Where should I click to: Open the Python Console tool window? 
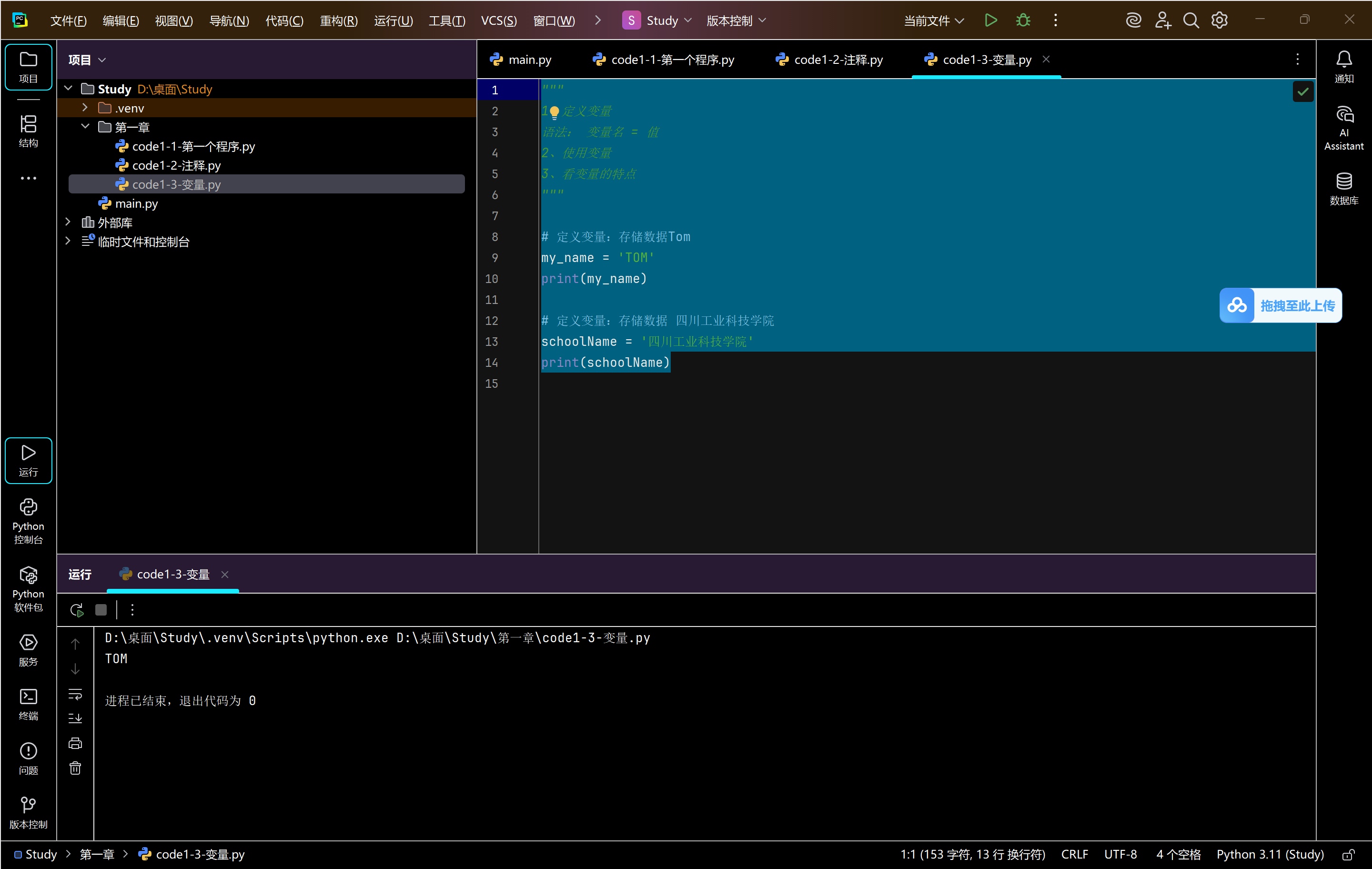[28, 521]
